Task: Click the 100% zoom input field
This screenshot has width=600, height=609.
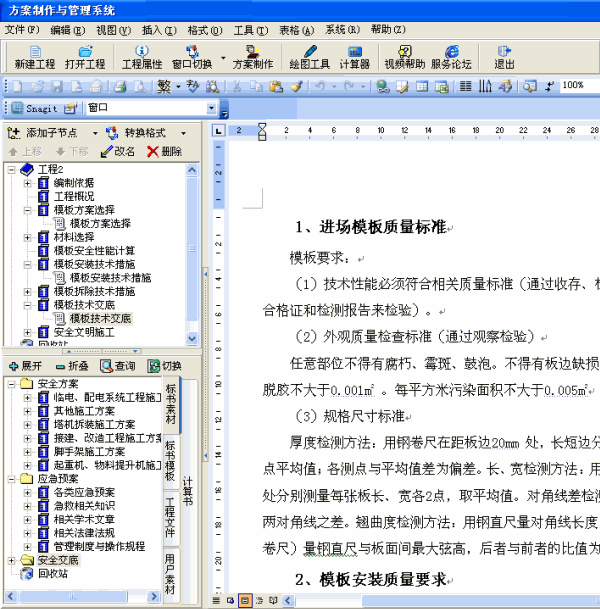Action: click(579, 85)
